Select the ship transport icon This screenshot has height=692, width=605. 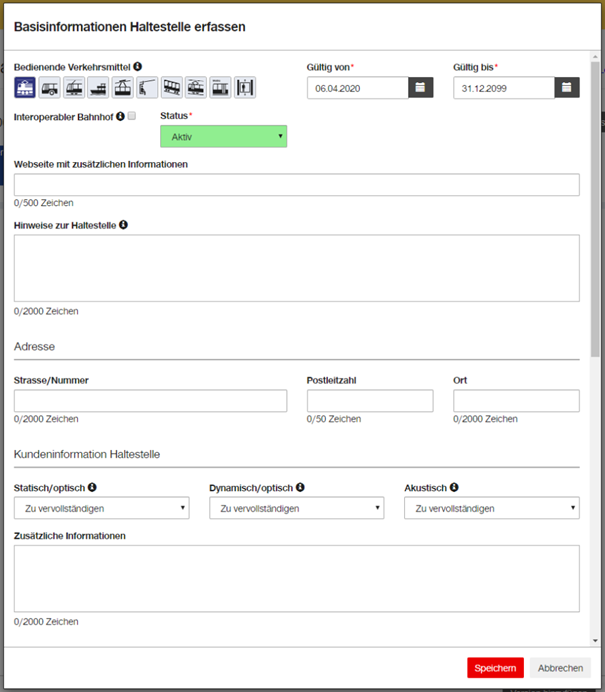click(x=98, y=87)
